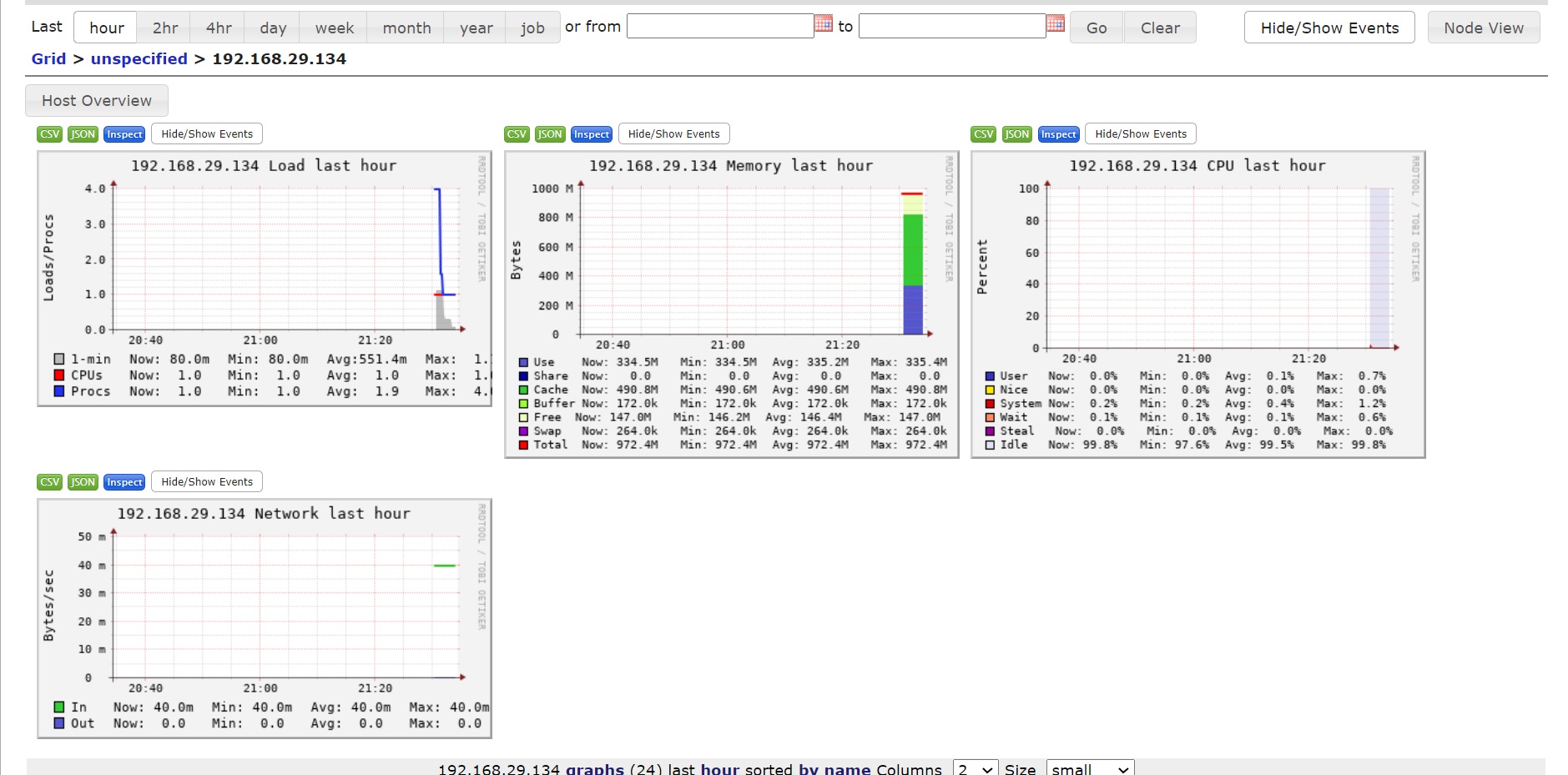
Task: Go to the Grid breadcrumb link
Action: (x=48, y=58)
